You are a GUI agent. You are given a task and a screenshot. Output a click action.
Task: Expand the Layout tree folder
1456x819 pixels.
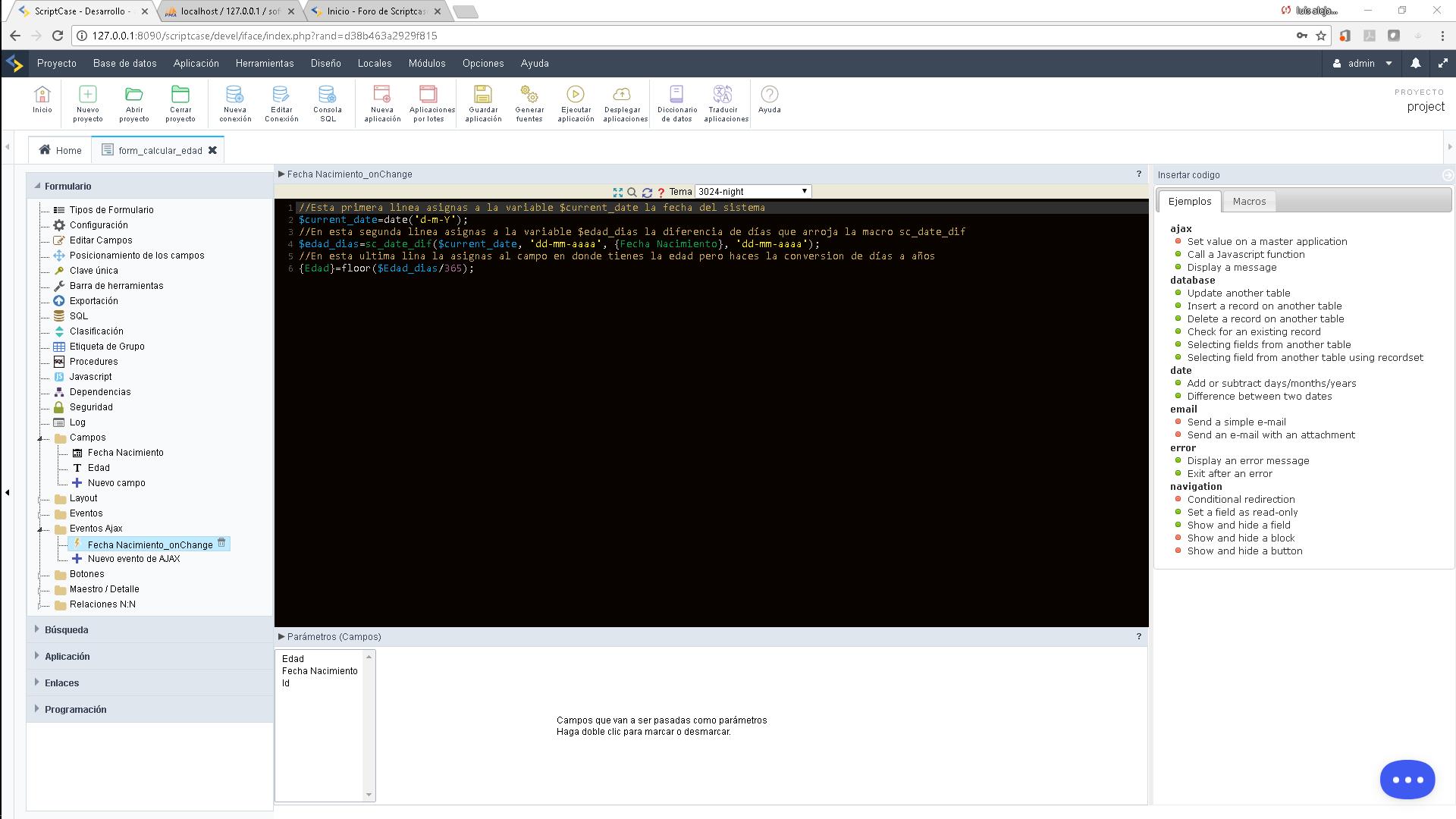(x=40, y=499)
